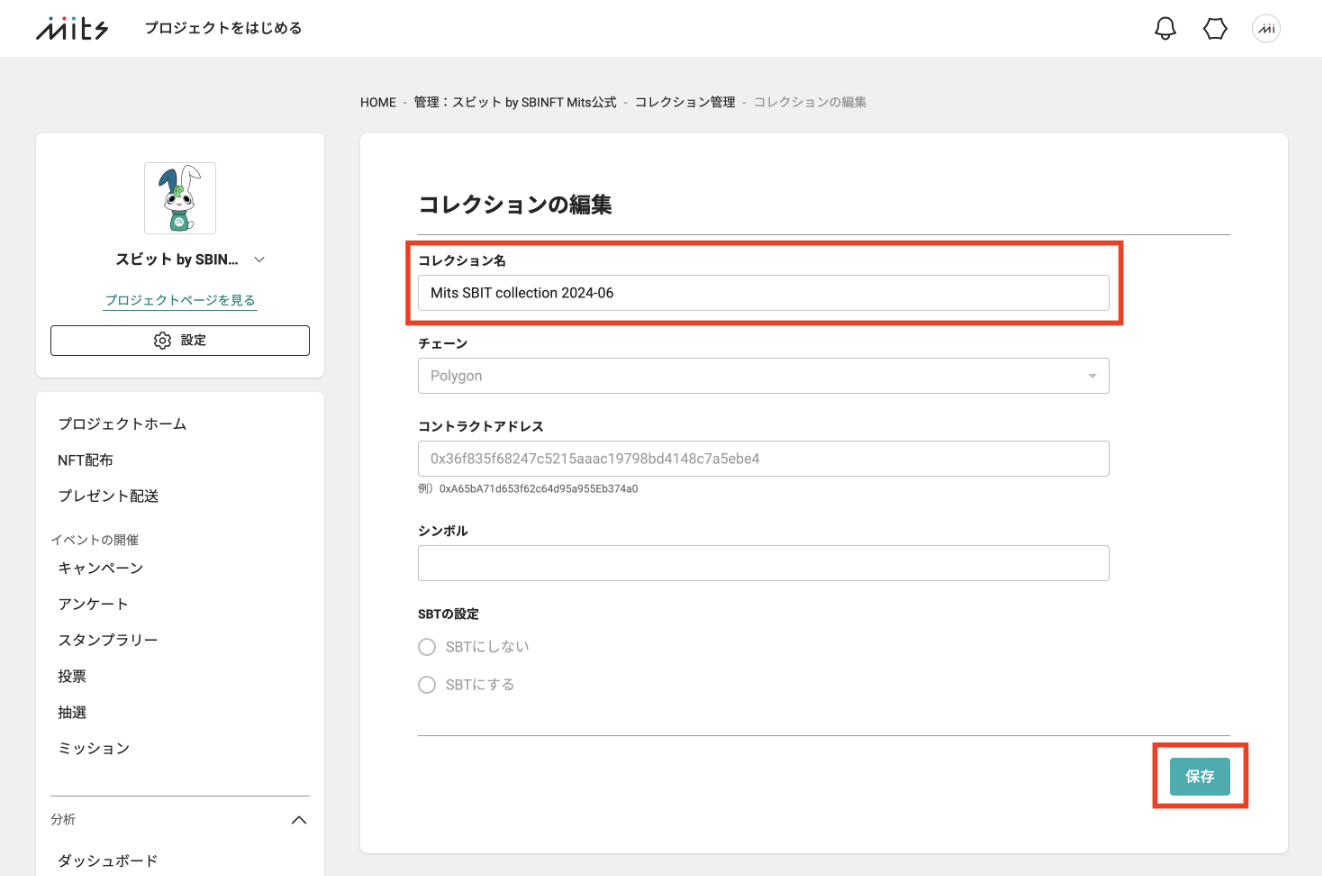Open プレゼント配送 in sidebar
The width and height of the screenshot is (1322, 876).
(108, 496)
